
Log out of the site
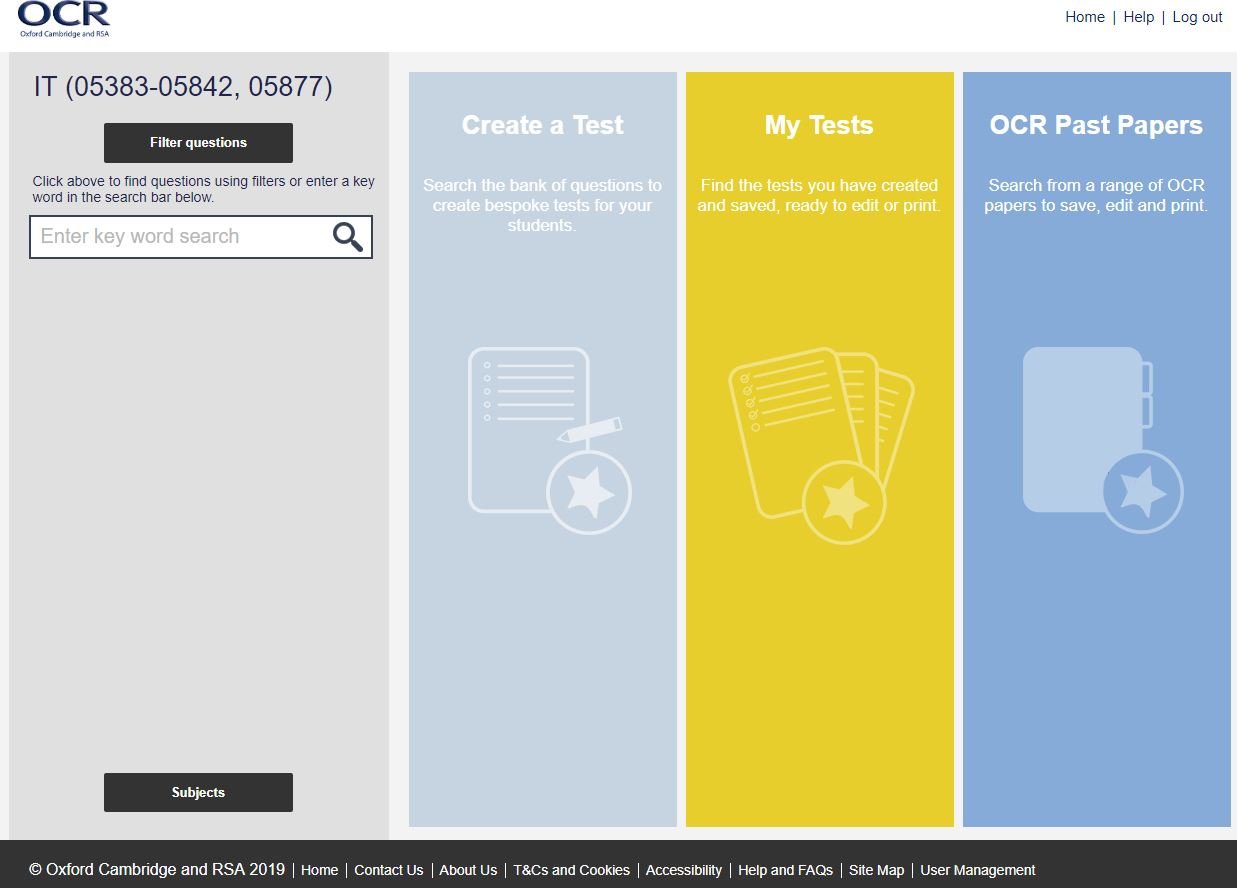(1197, 16)
